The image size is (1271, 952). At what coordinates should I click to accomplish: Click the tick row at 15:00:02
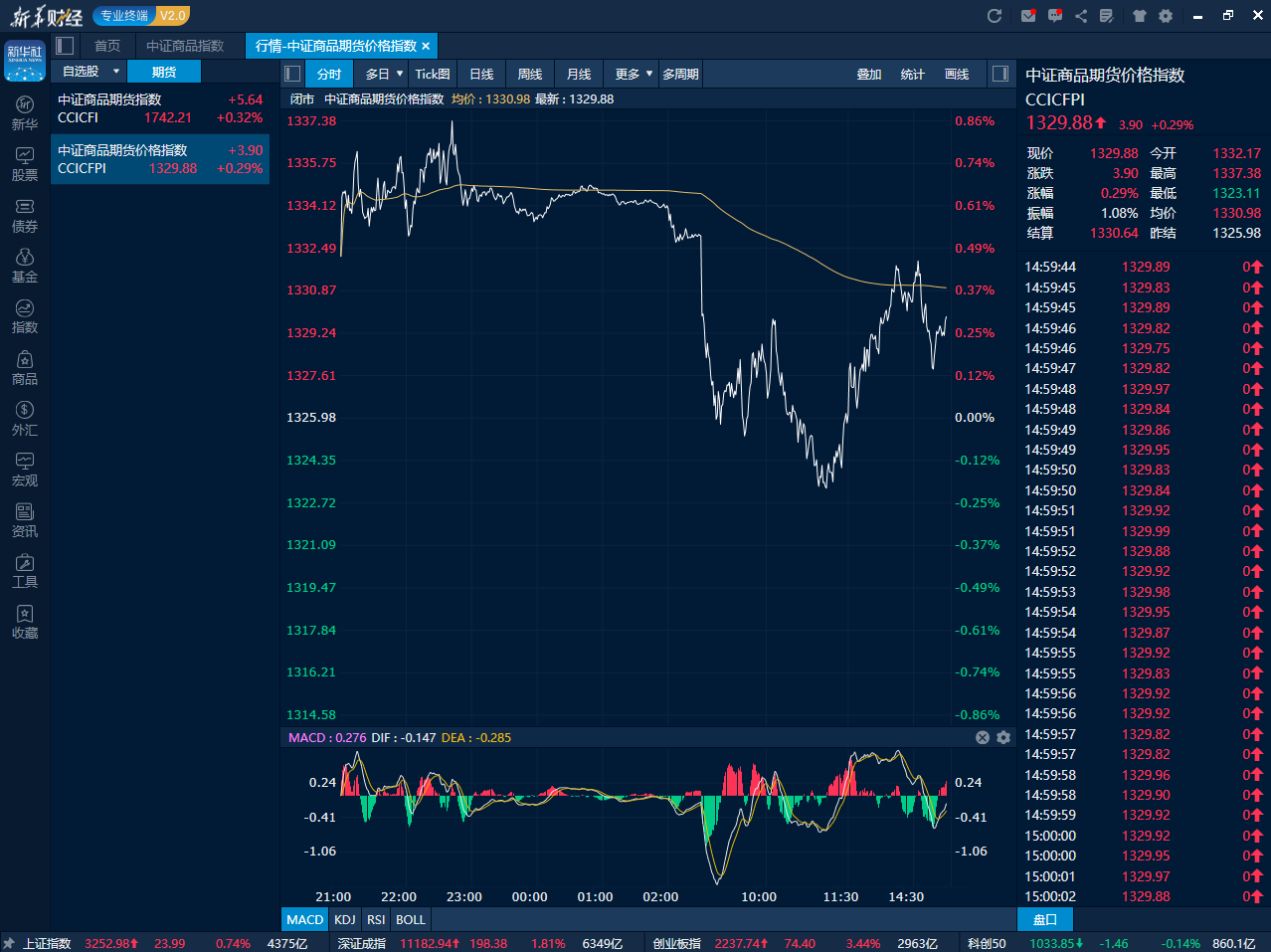click(x=1144, y=896)
